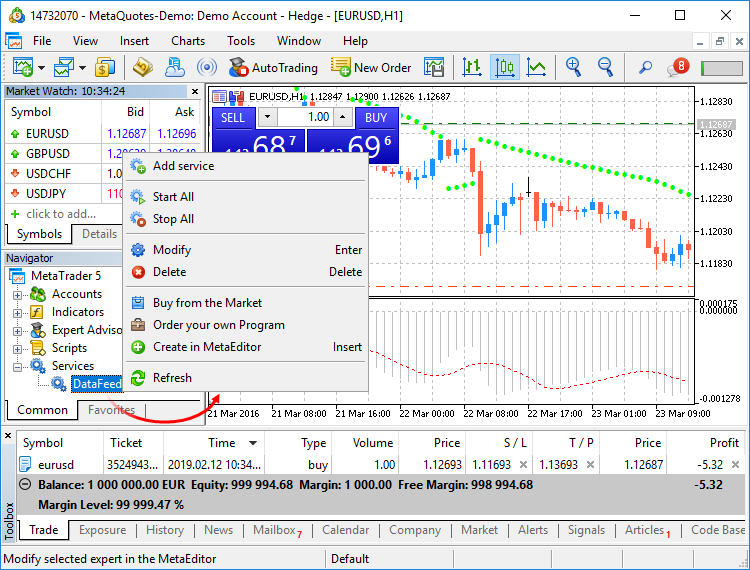Open search with the magnifier icon

click(645, 67)
